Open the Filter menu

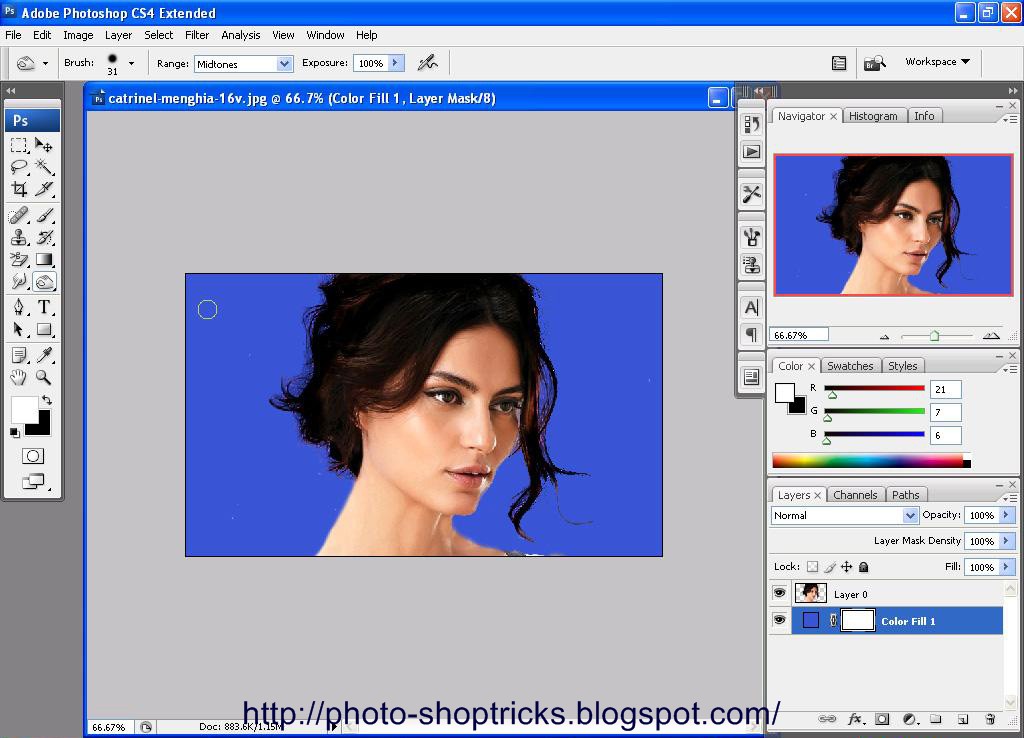197,35
